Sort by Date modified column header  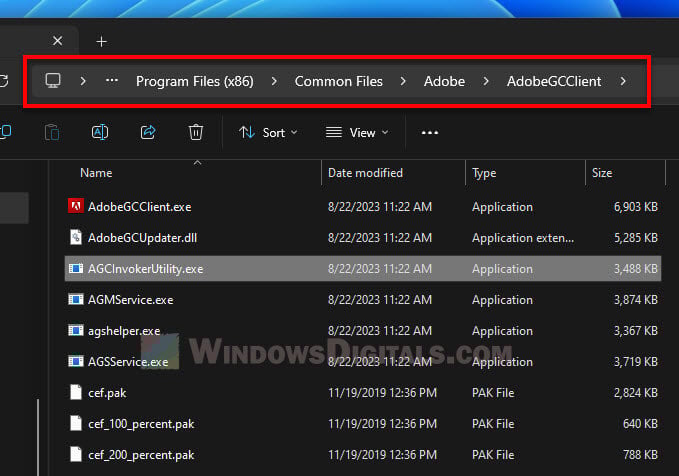pyautogui.click(x=365, y=173)
